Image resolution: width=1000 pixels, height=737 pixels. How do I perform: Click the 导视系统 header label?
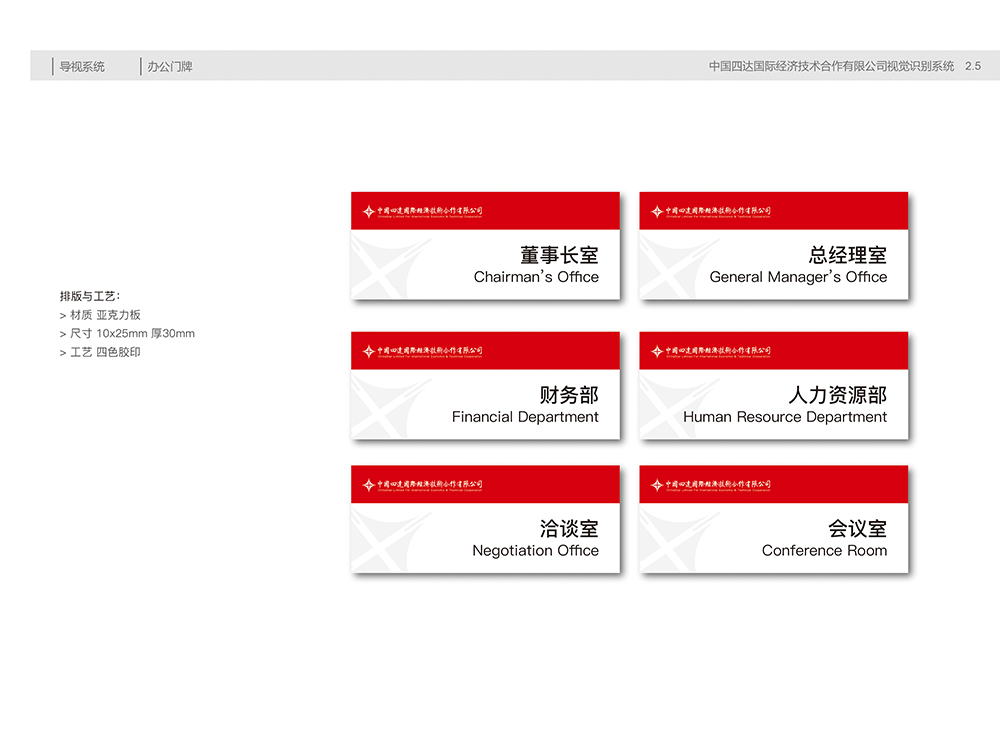82,66
